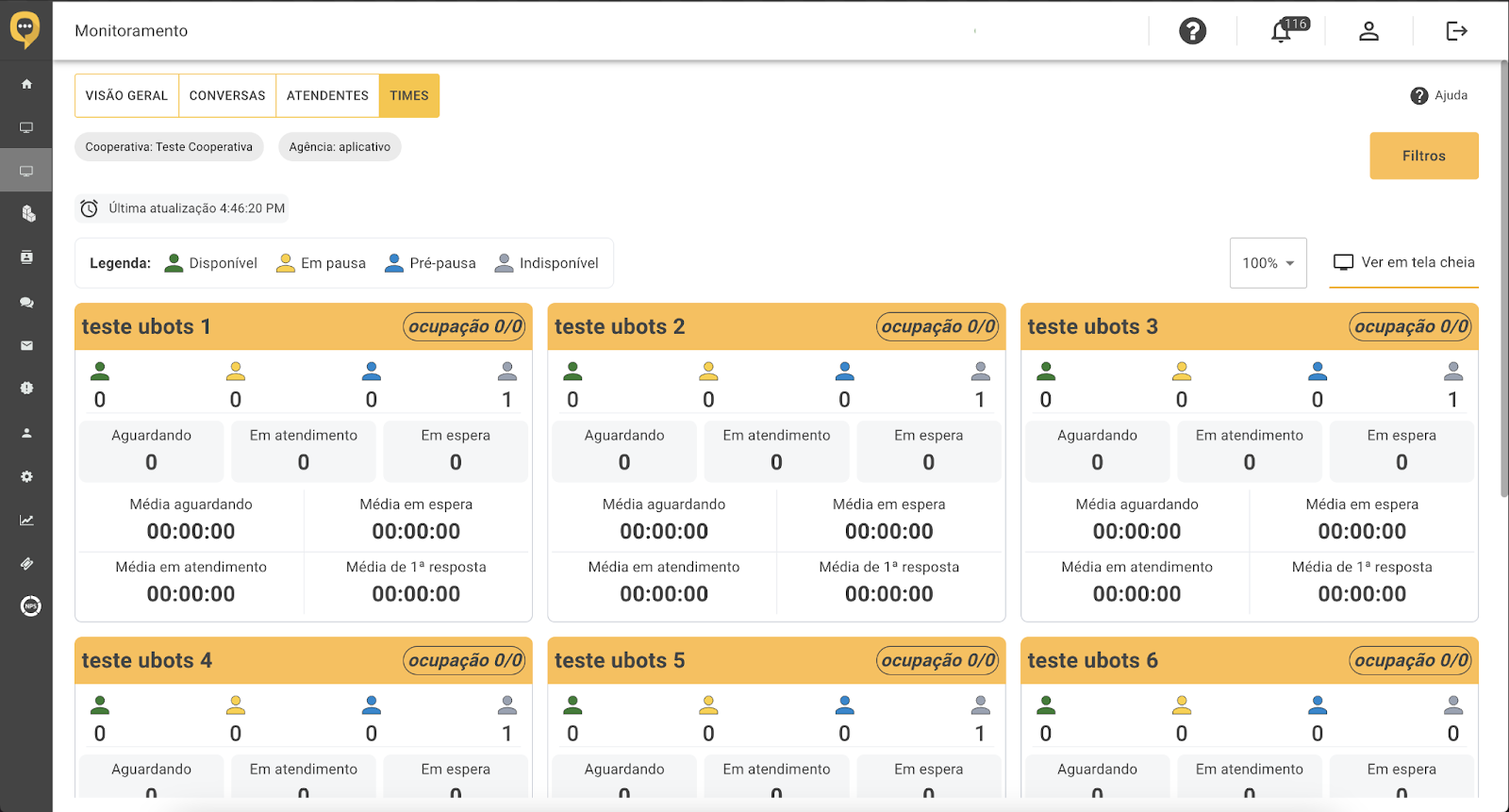This screenshot has height=812, width=1509.
Task: Open the stacked blocks sidebar icon
Action: coord(28,214)
